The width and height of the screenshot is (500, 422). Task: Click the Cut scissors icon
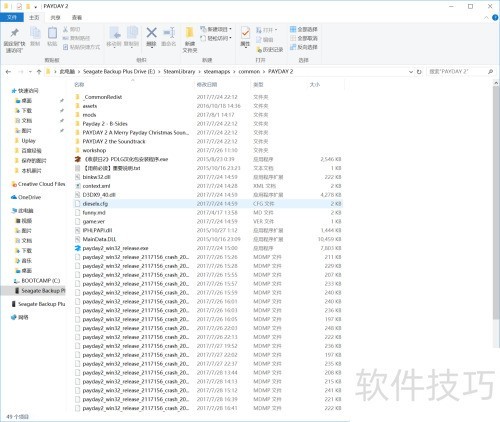(66, 29)
